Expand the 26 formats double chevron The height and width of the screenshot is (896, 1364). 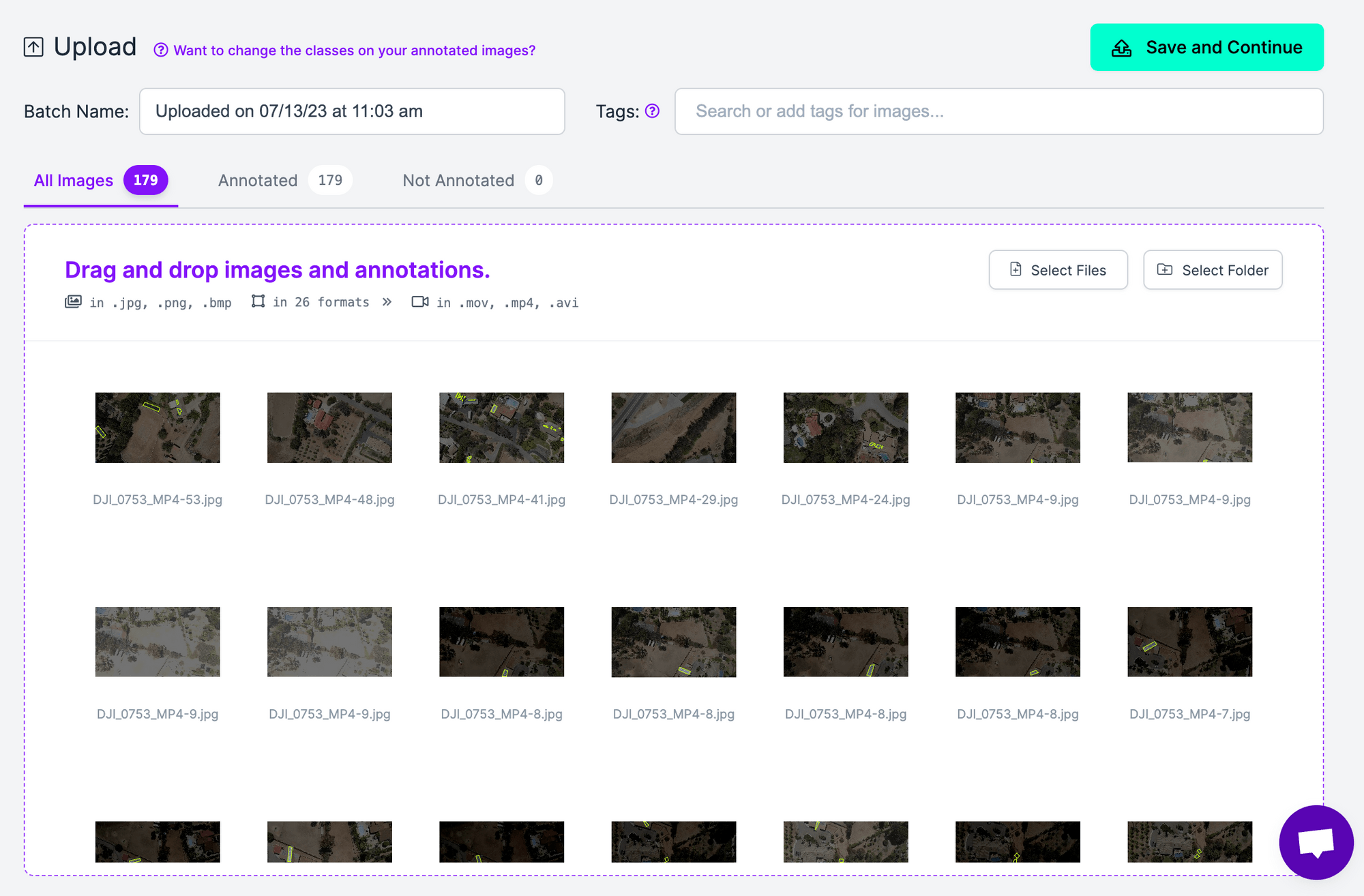point(387,302)
